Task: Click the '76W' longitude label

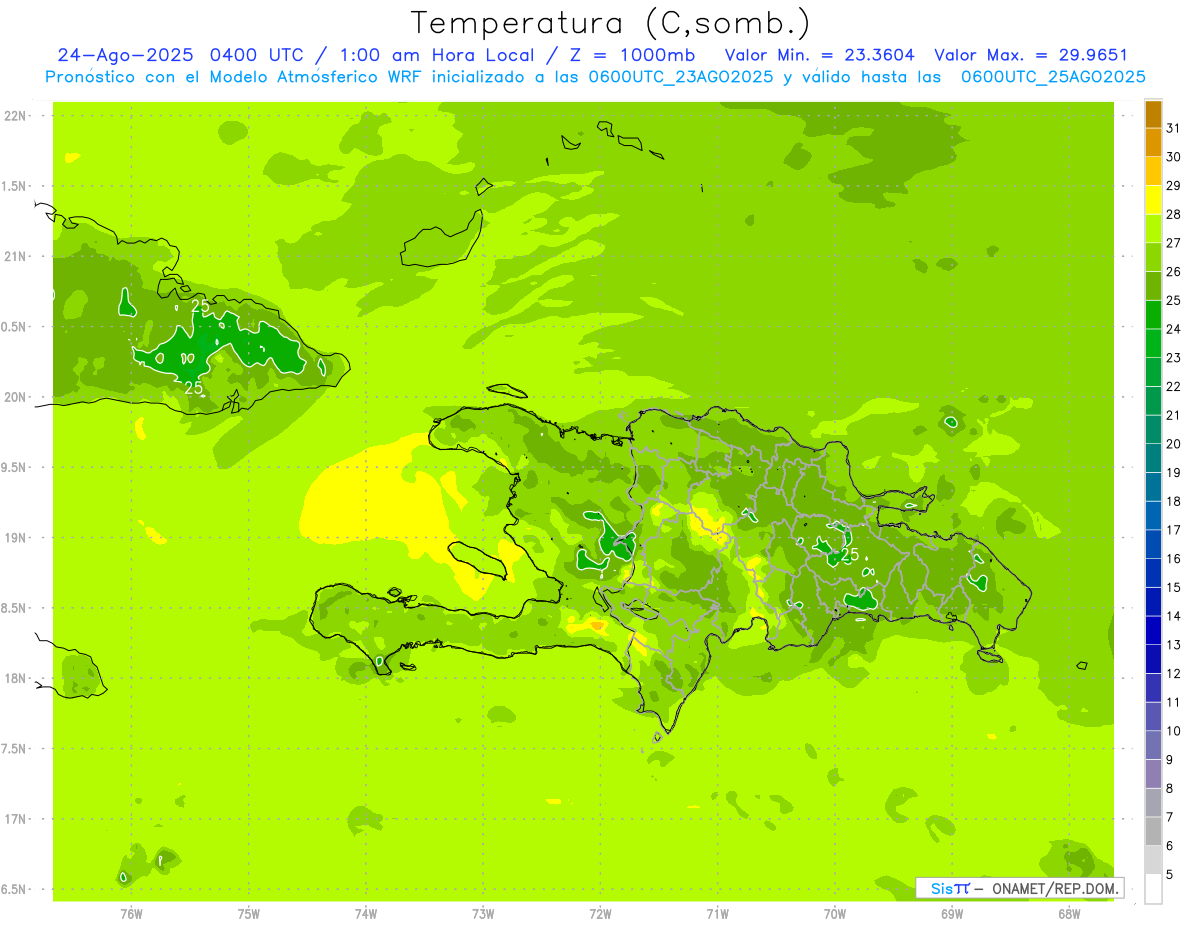Action: 131,913
